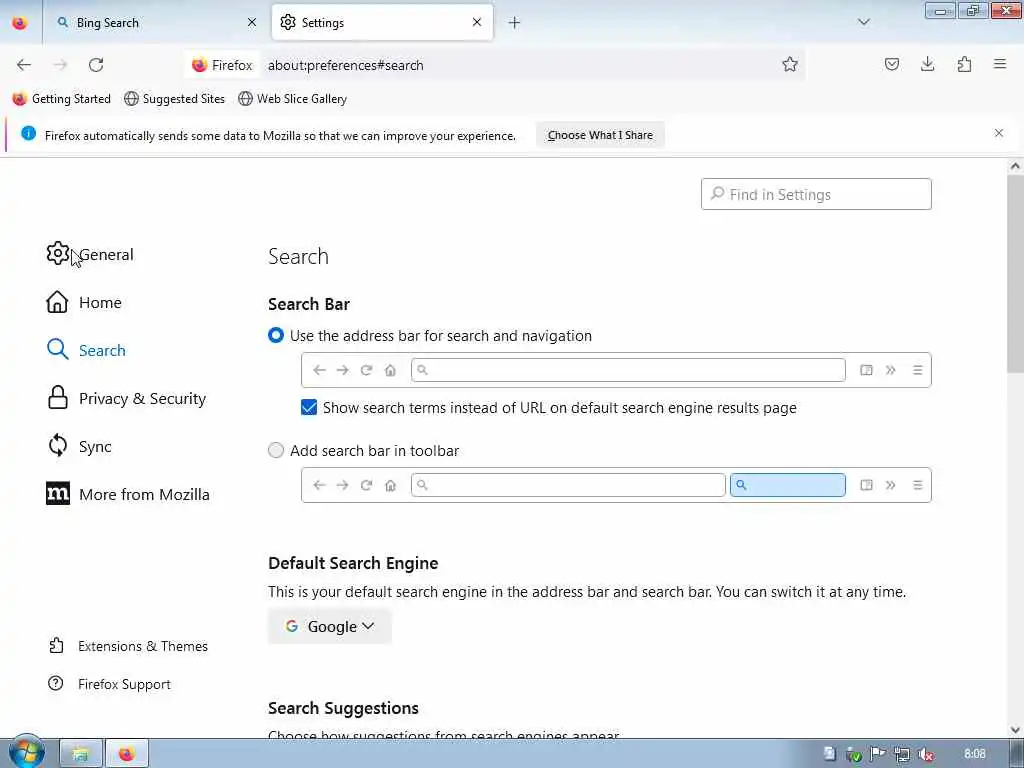Image resolution: width=1024 pixels, height=768 pixels.
Task: Bookmark this page with the star icon
Action: 790,64
